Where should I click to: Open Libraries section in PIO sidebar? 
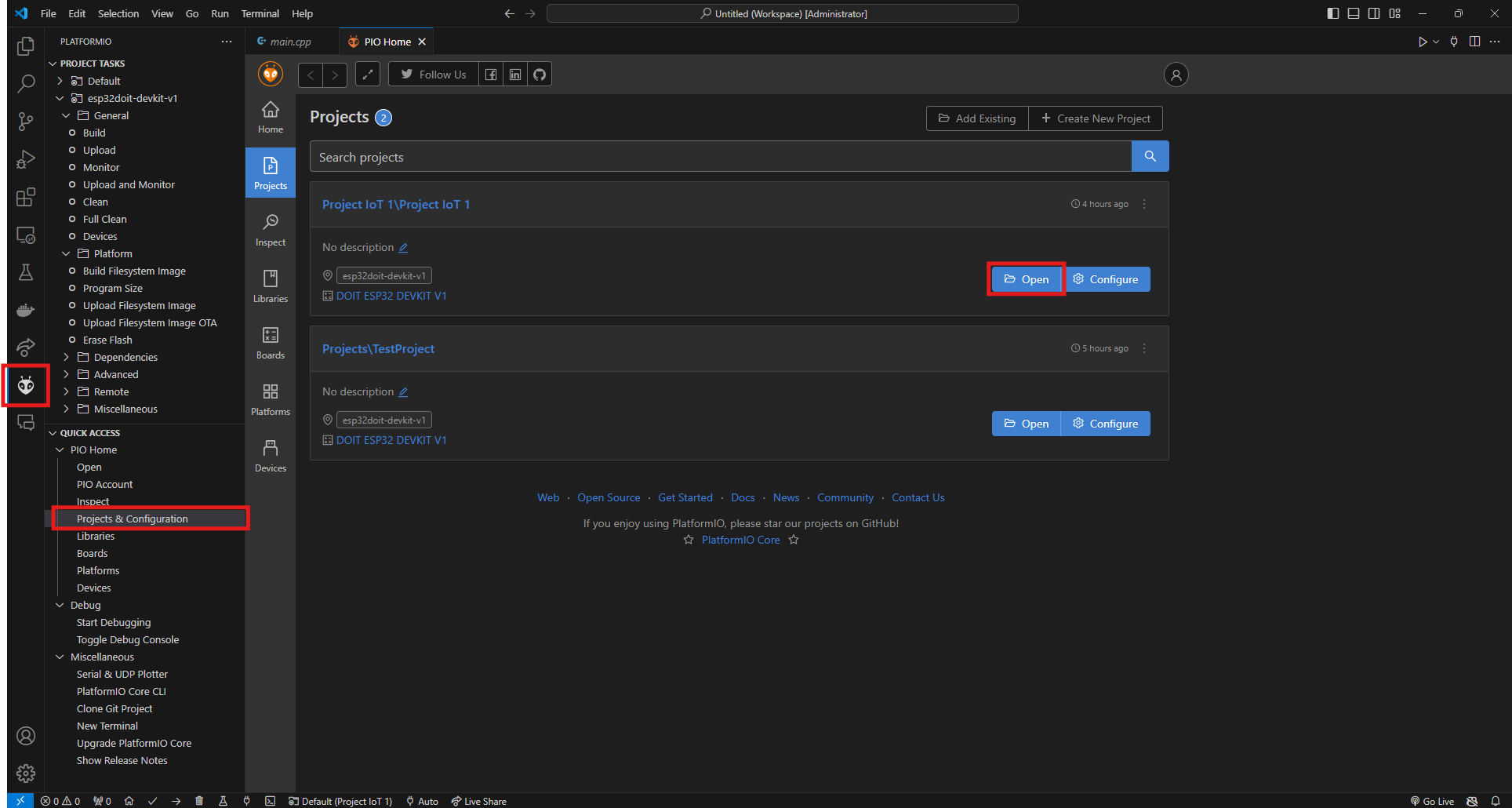point(271,288)
